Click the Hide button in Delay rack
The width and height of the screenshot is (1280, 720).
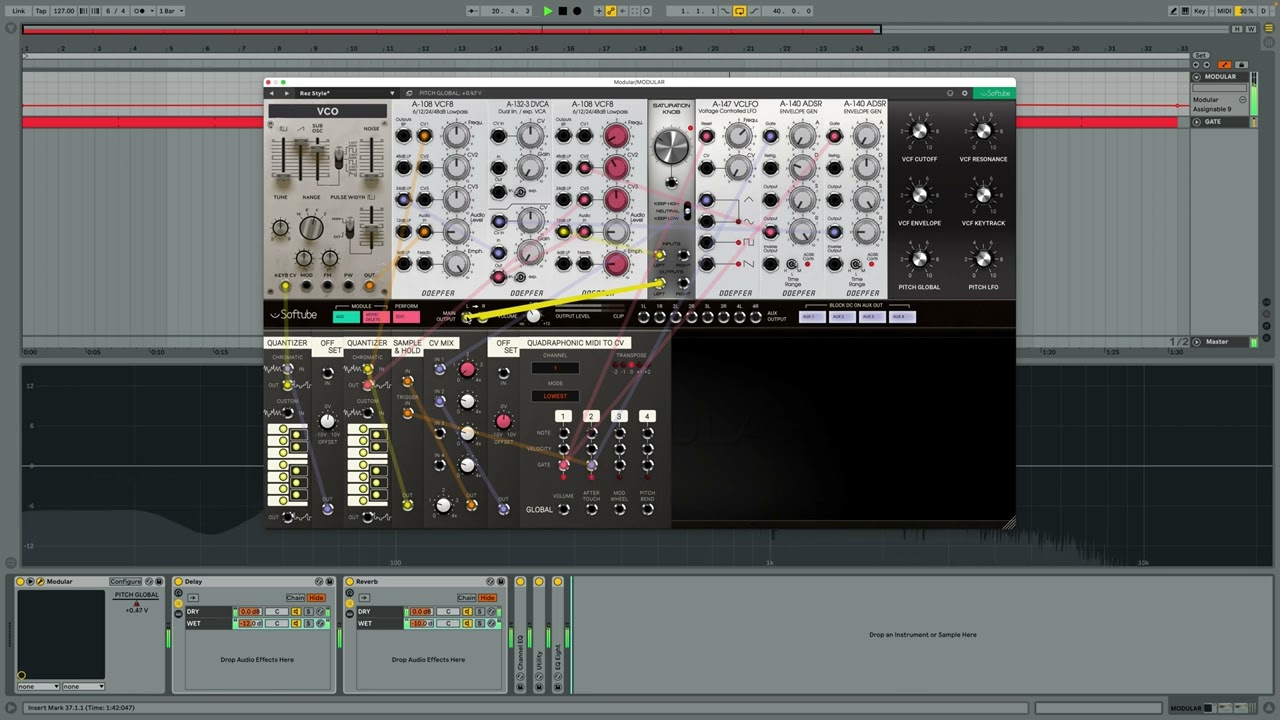coord(316,598)
